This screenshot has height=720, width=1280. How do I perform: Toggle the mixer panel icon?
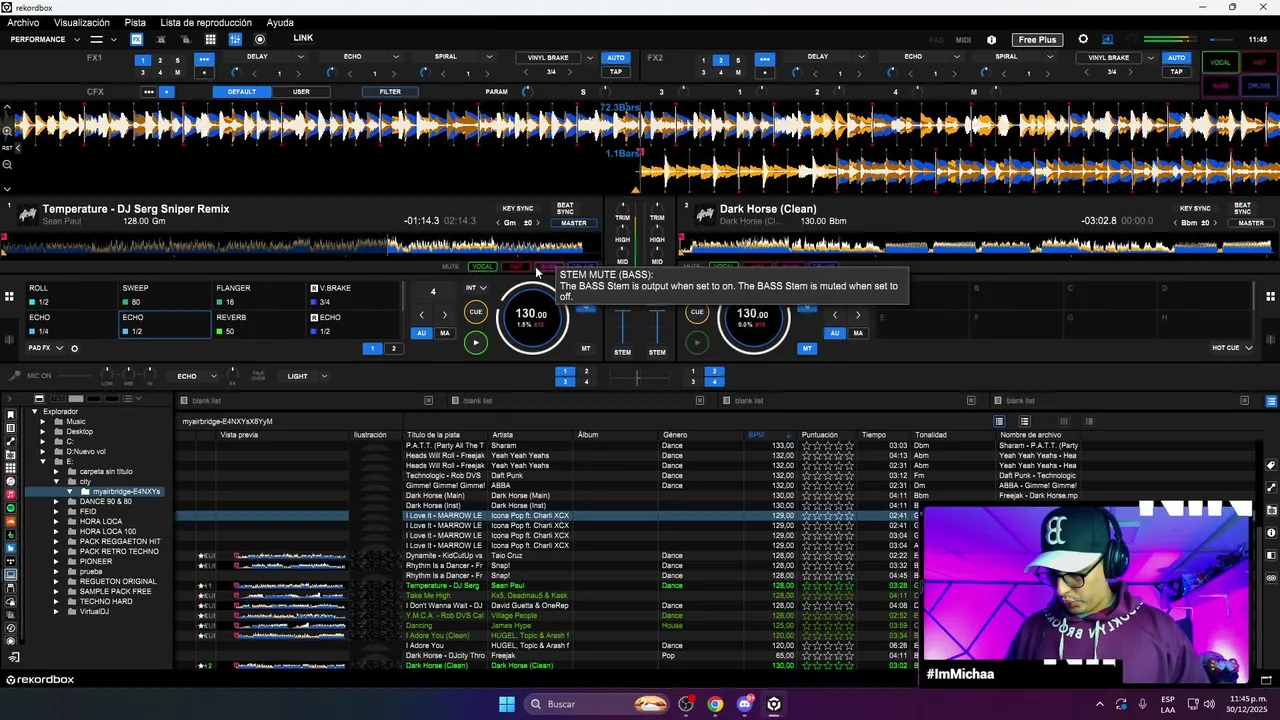[x=235, y=40]
